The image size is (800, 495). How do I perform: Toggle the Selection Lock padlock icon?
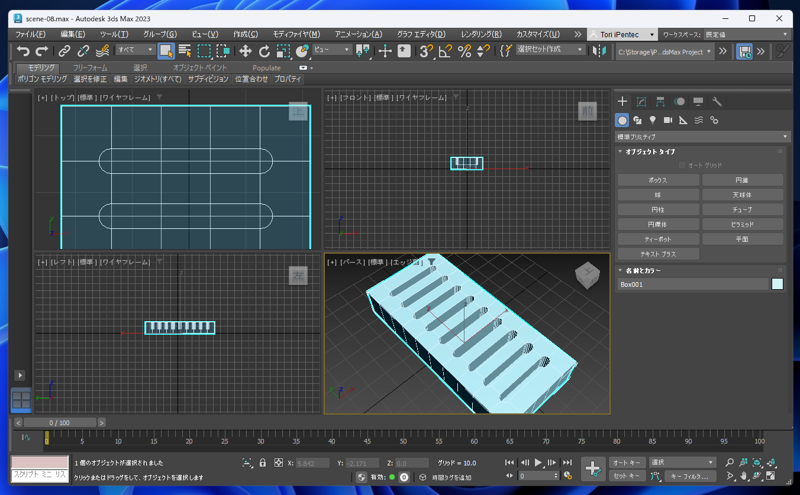point(263,463)
